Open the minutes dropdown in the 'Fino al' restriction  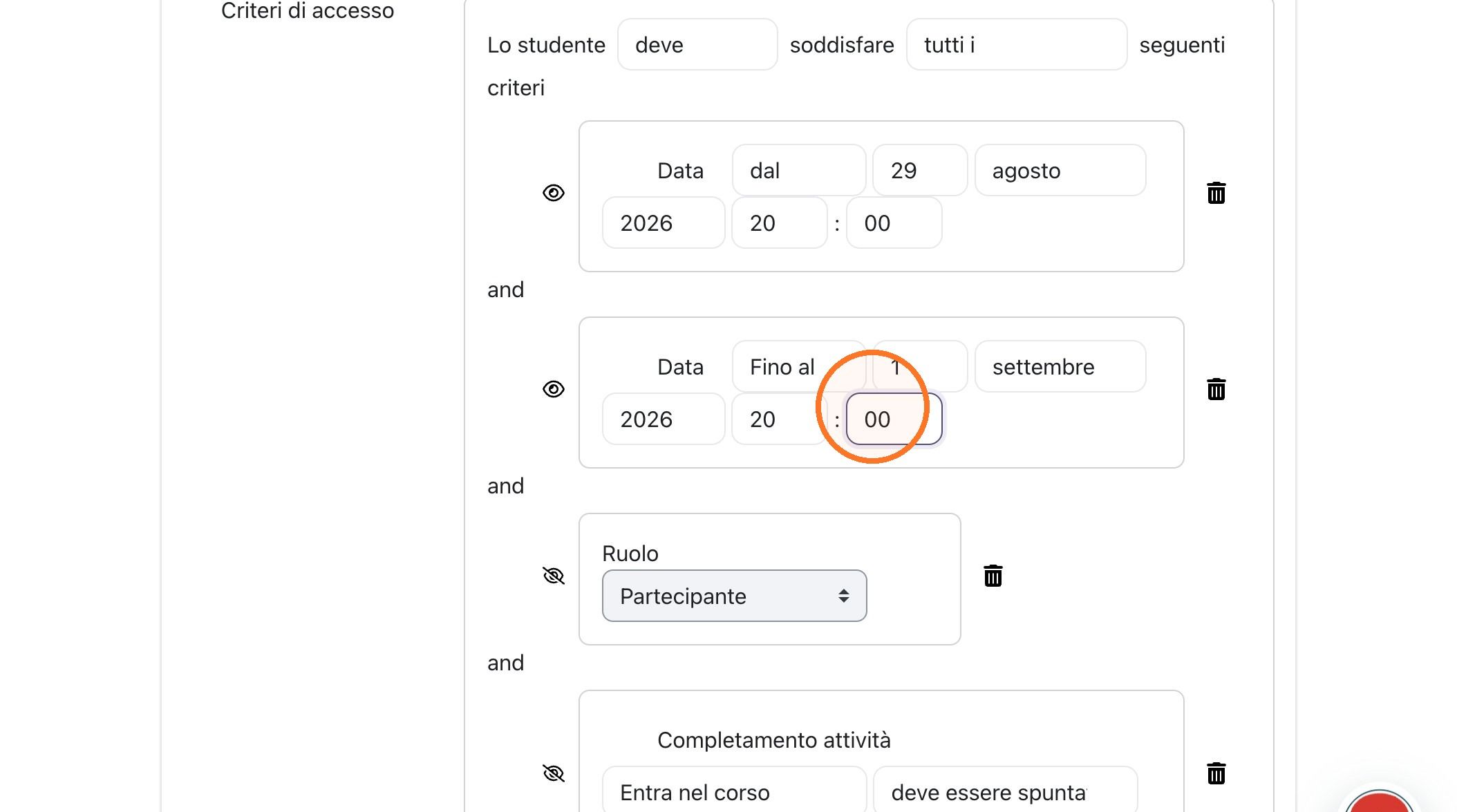pyautogui.click(x=894, y=419)
